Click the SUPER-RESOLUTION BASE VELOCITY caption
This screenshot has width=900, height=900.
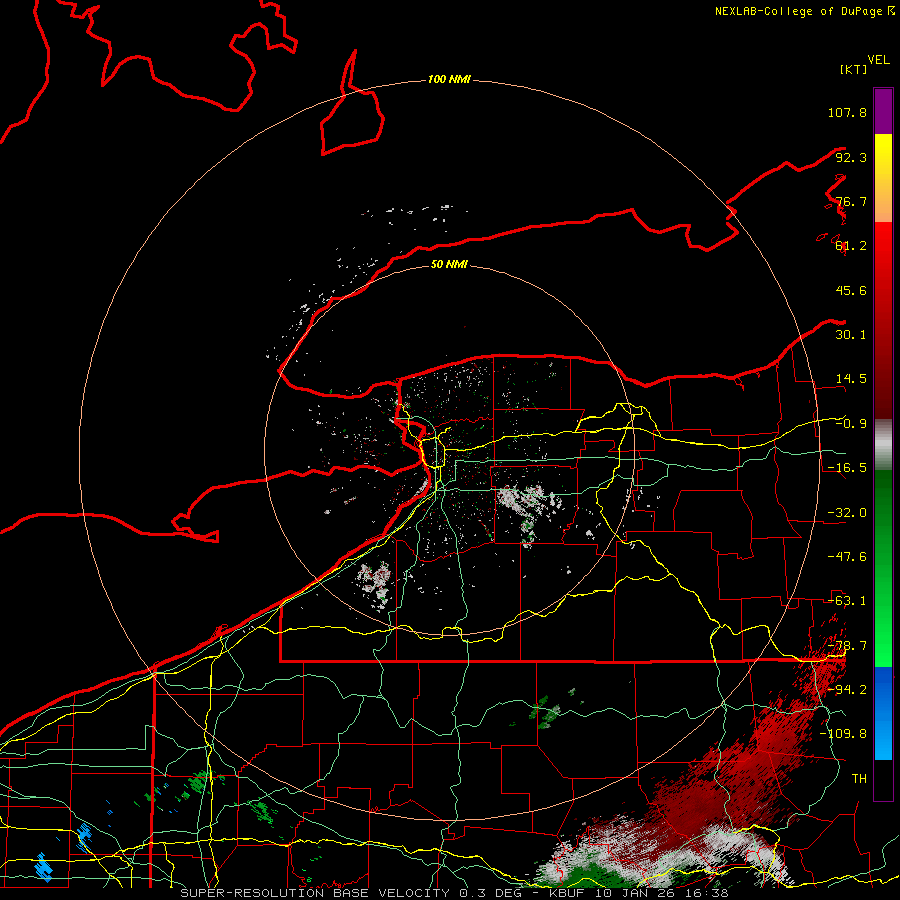click(x=315, y=893)
